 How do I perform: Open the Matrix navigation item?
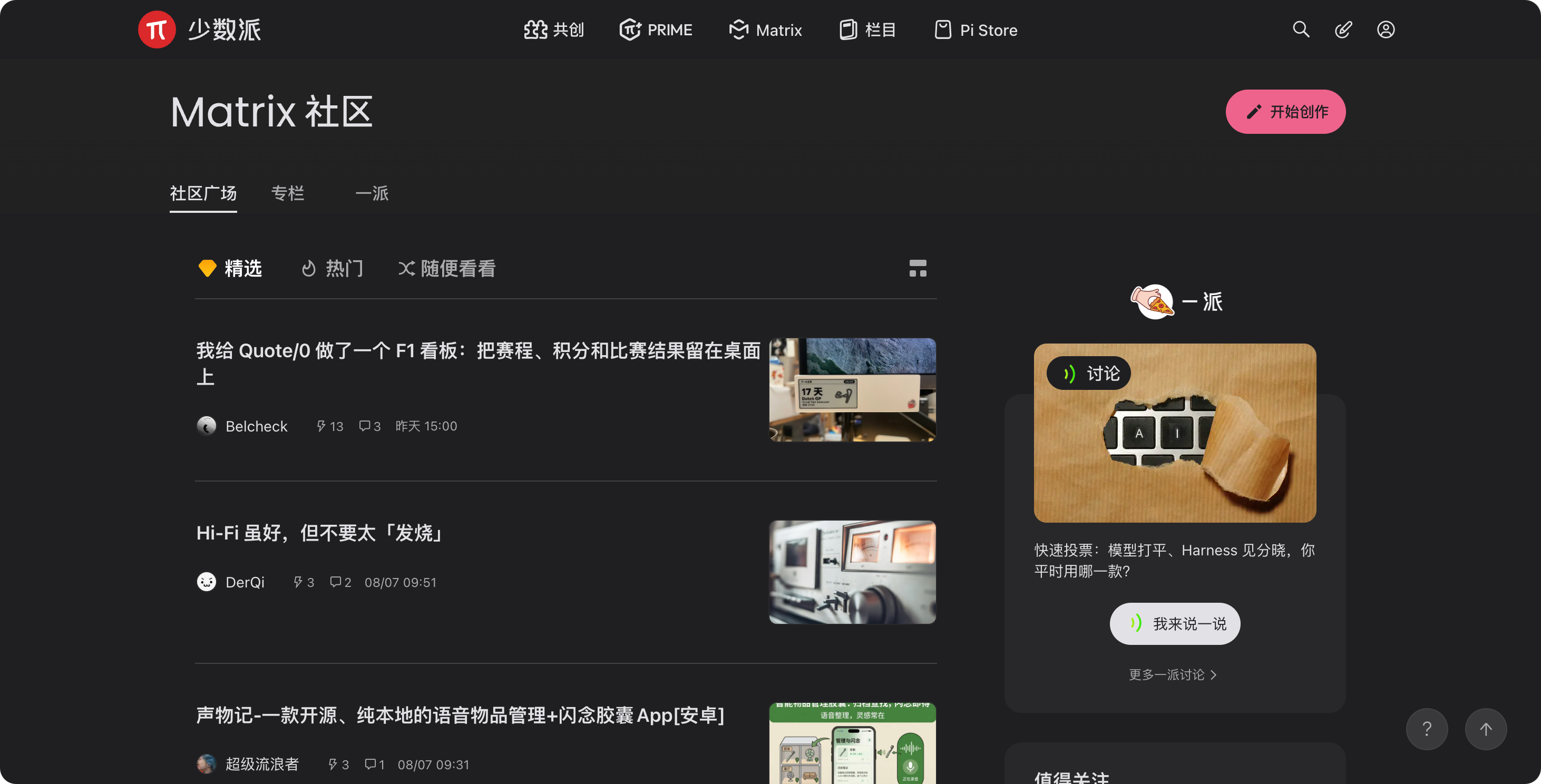pos(765,30)
